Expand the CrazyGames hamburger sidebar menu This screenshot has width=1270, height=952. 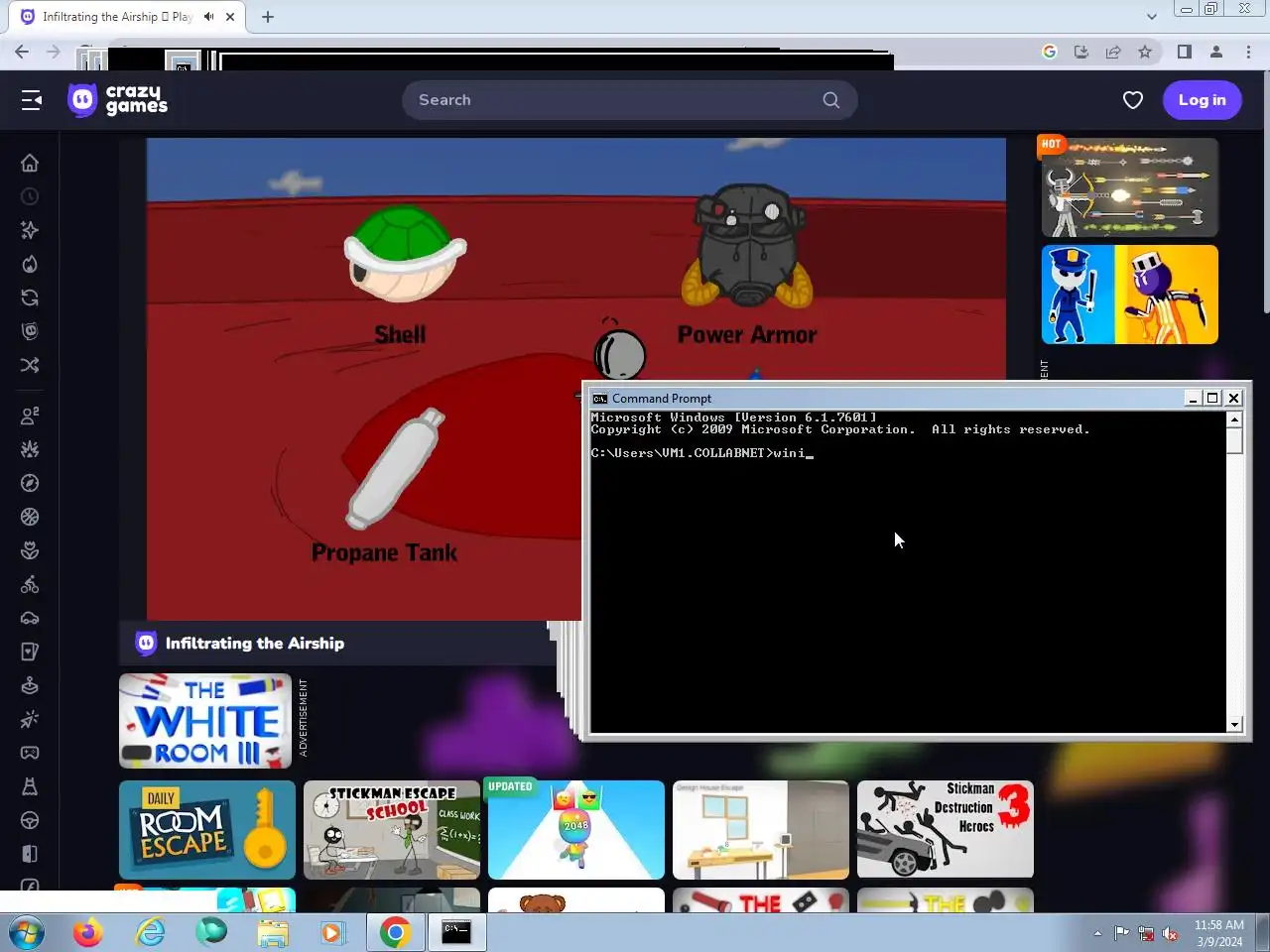point(32,100)
